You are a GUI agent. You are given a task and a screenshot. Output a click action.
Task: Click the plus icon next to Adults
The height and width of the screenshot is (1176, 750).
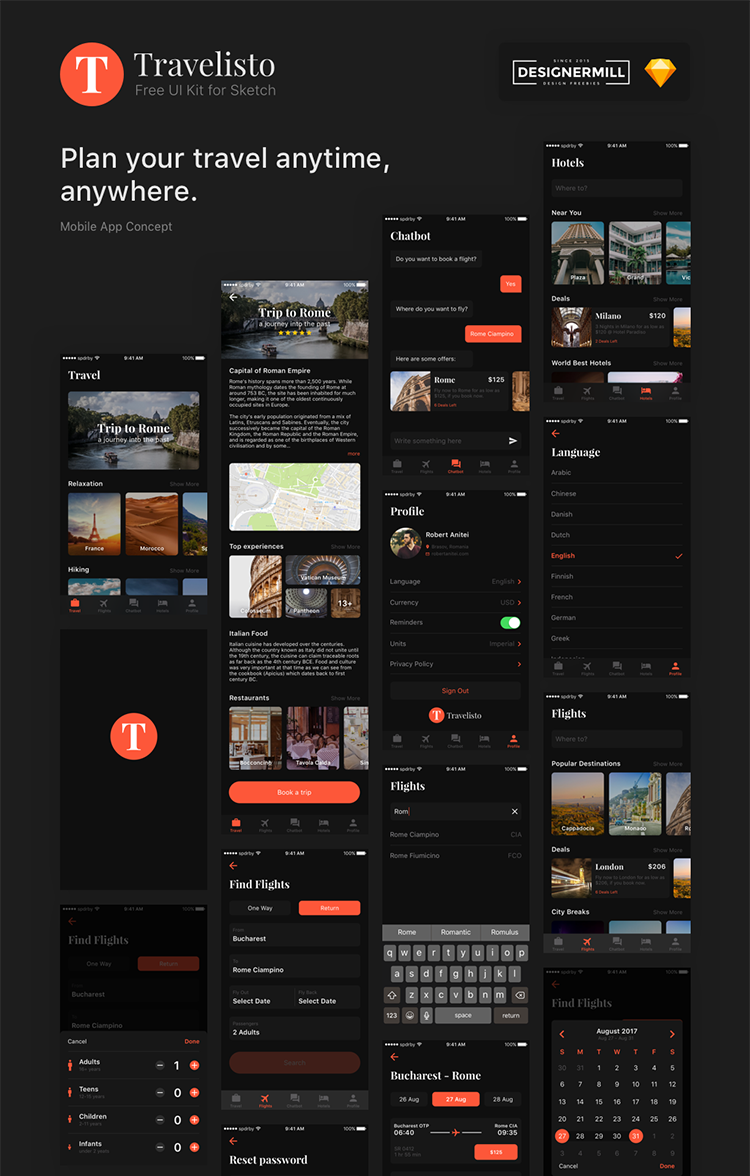(x=194, y=1066)
